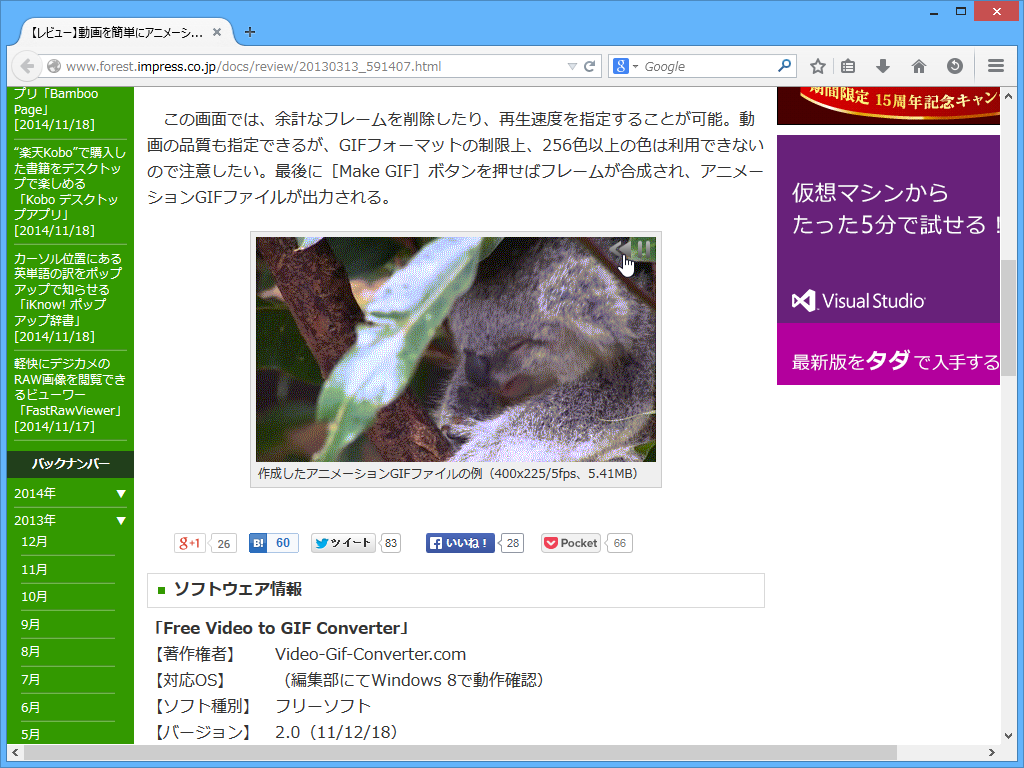Select the 【レビュー】 article tab
1024x768 pixels.
(x=120, y=31)
